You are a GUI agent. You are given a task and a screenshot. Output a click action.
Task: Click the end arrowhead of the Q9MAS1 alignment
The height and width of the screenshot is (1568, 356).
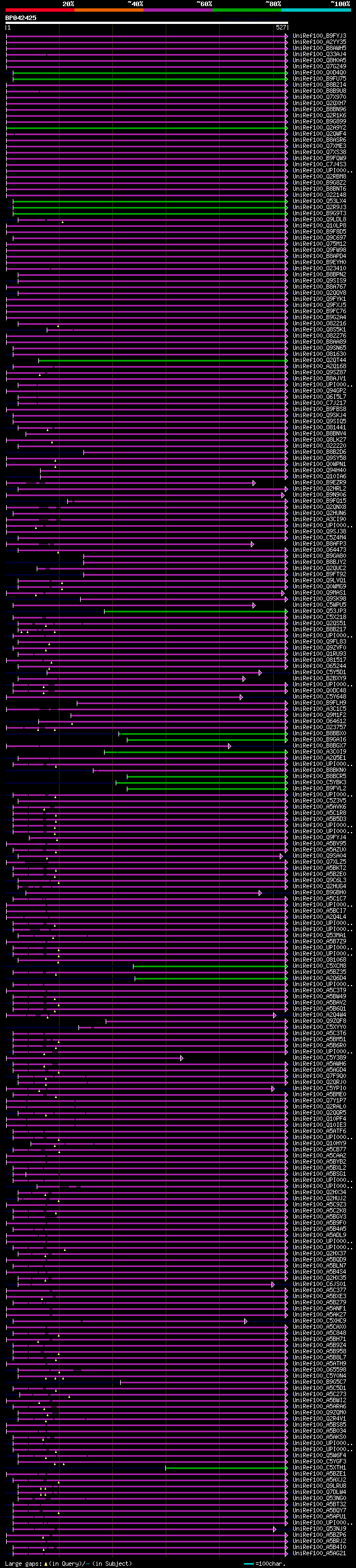[x=283, y=593]
